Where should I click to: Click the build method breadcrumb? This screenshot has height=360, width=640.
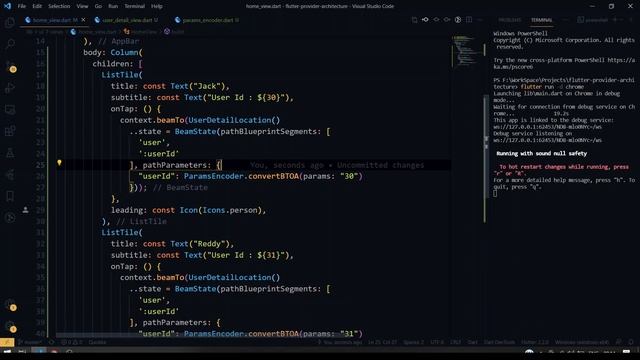point(174,31)
